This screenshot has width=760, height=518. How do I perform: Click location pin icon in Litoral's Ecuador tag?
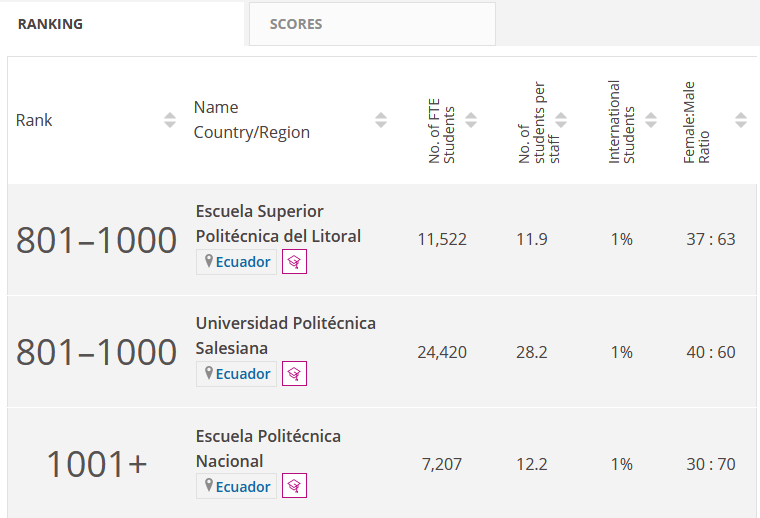click(x=209, y=261)
